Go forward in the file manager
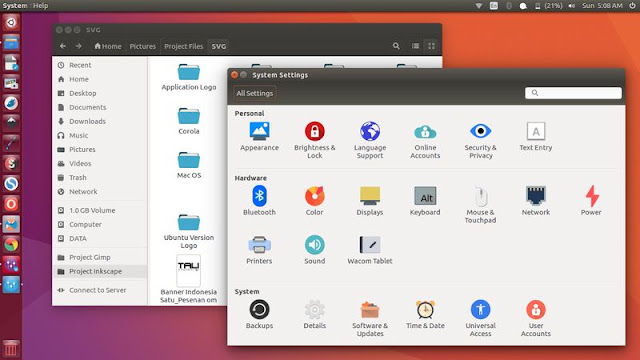This screenshot has height=360, width=640. coord(78,46)
